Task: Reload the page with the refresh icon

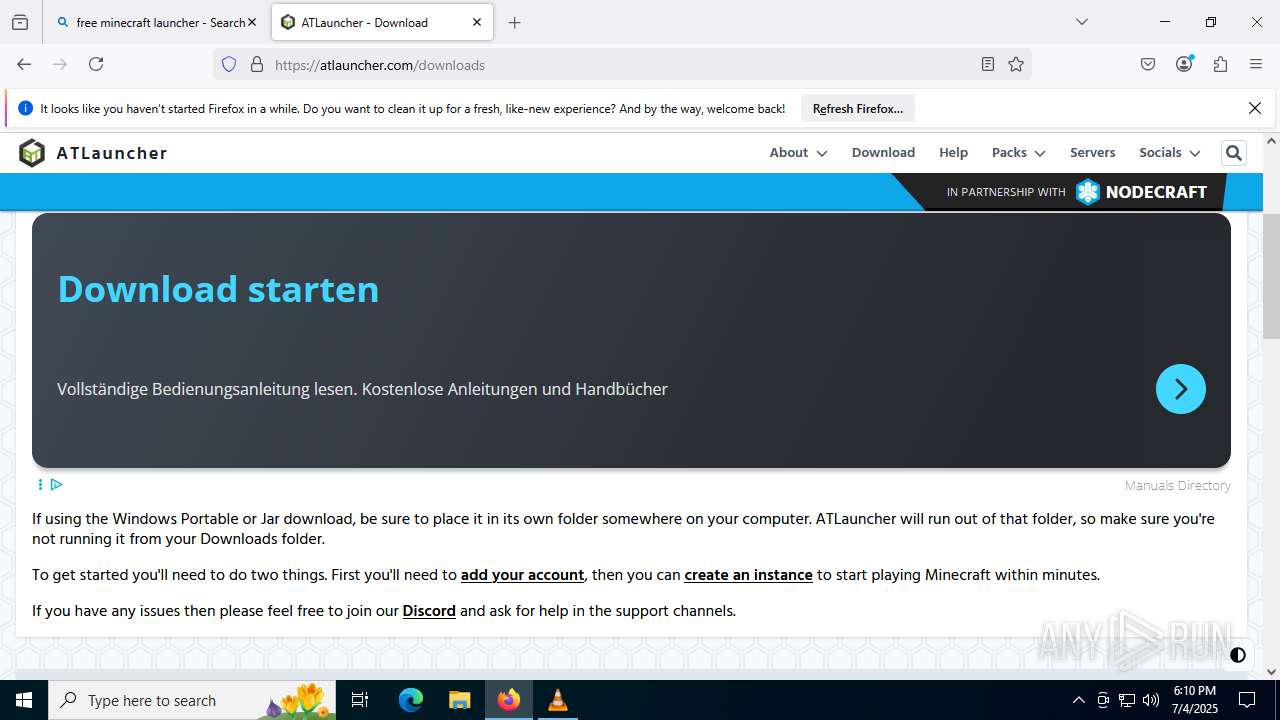Action: pyautogui.click(x=96, y=64)
